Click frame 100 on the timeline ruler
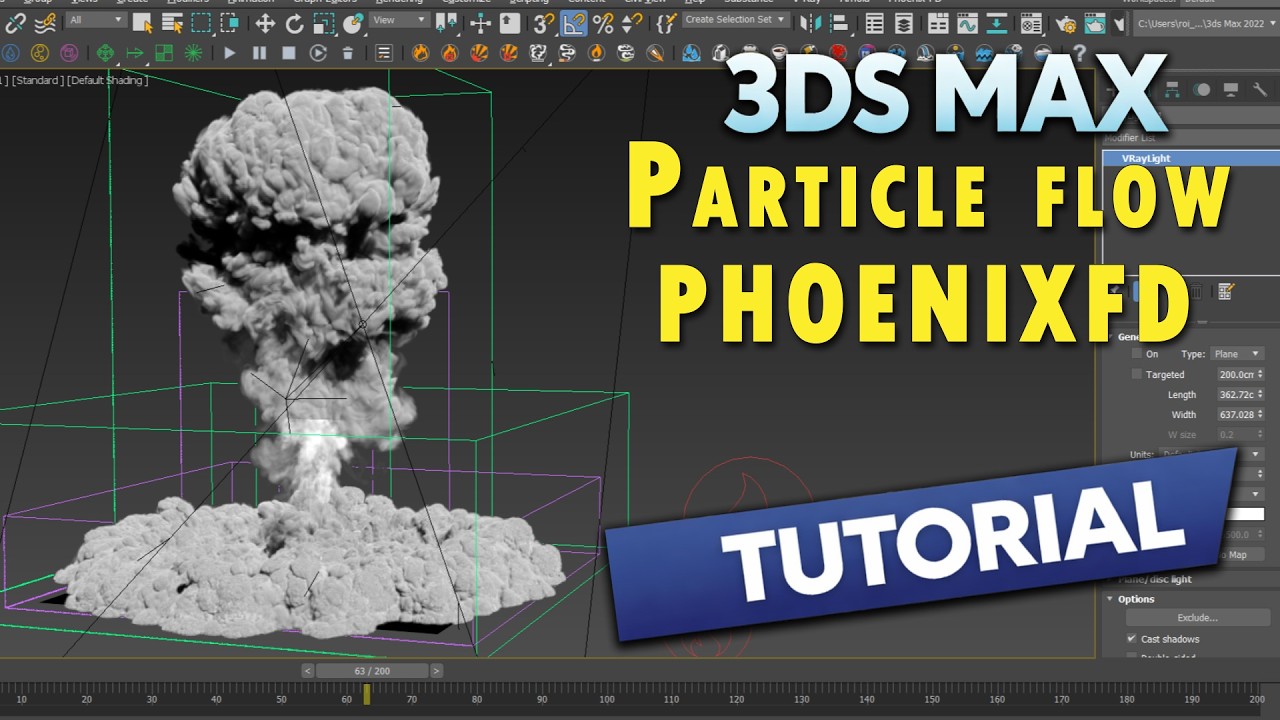The width and height of the screenshot is (1280, 720). [x=607, y=699]
